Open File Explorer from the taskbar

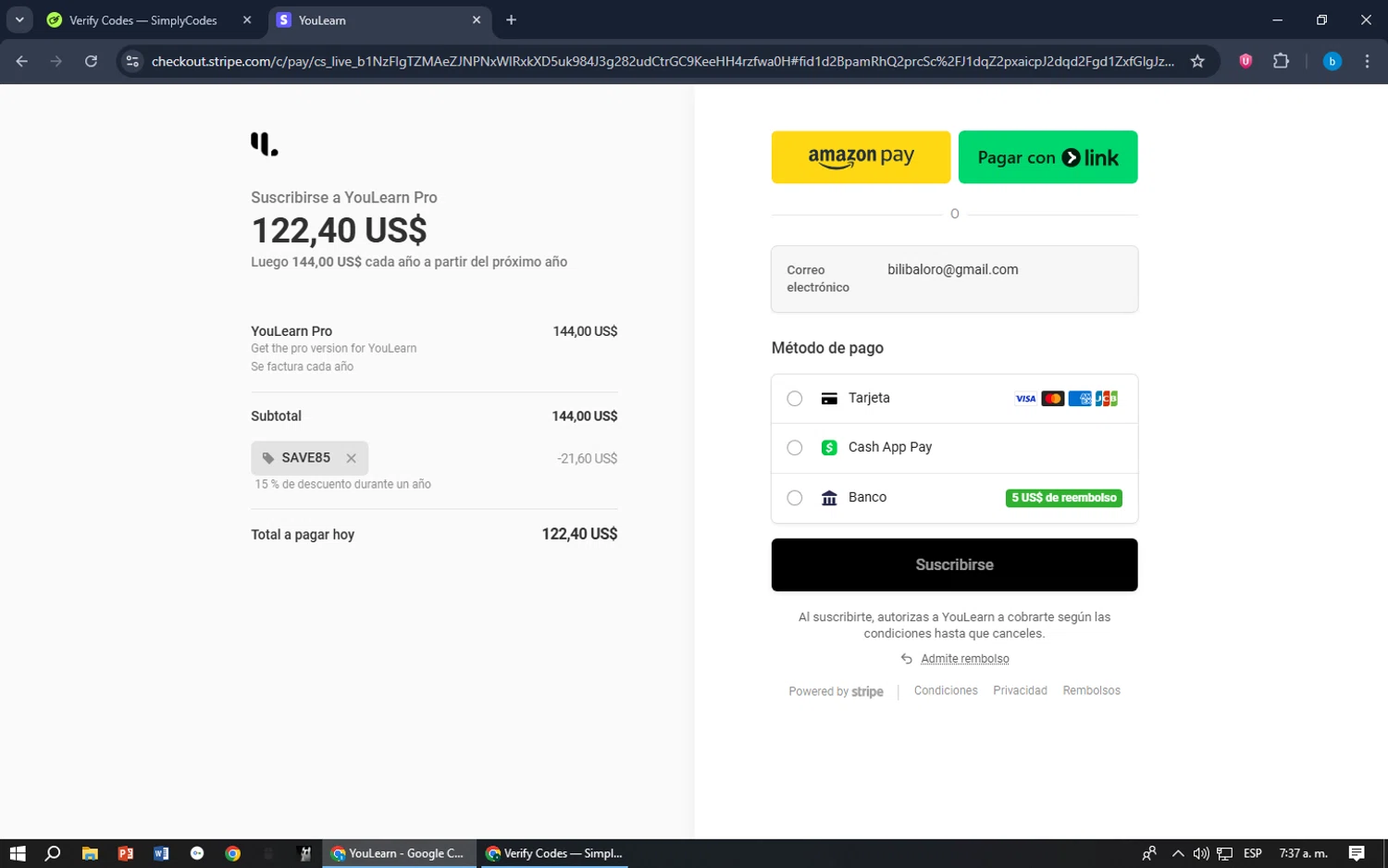point(90,853)
